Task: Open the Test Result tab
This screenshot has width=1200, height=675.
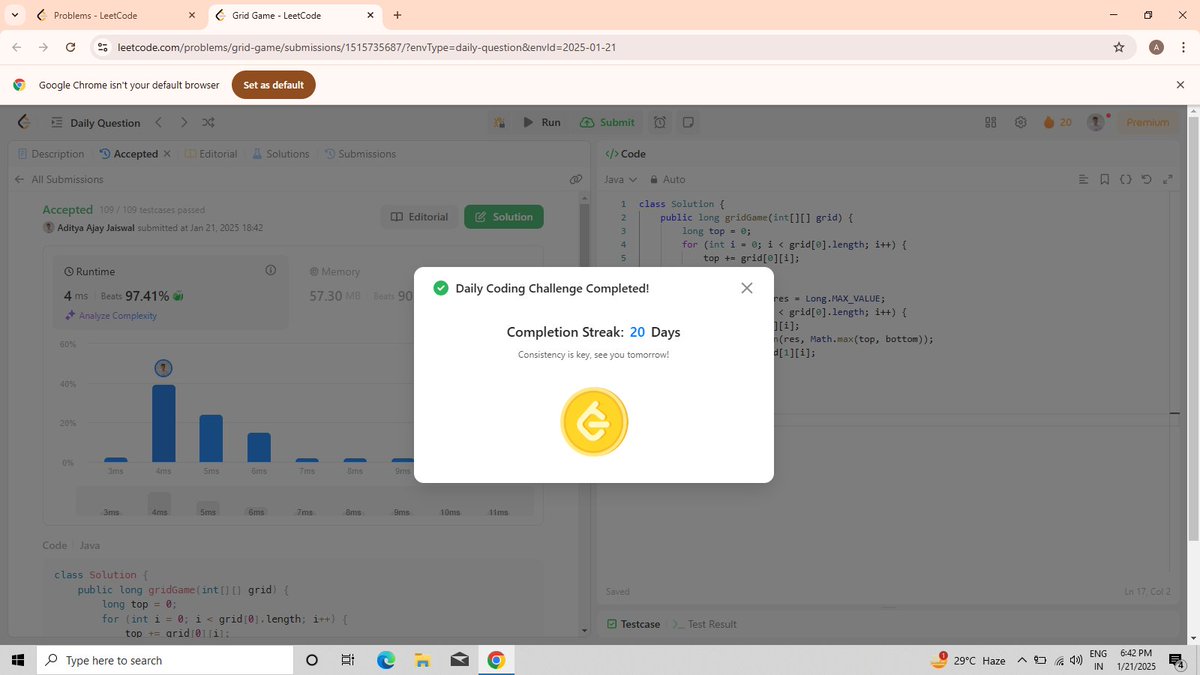Action: pyautogui.click(x=705, y=624)
